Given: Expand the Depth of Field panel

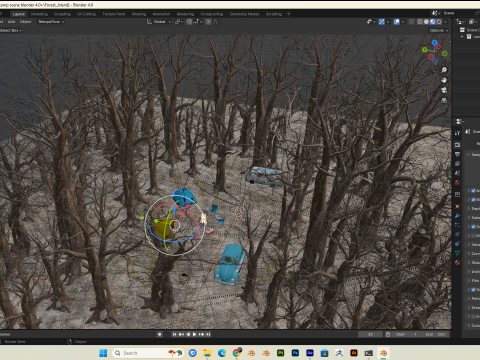Looking at the screenshot, I should point(469,209).
